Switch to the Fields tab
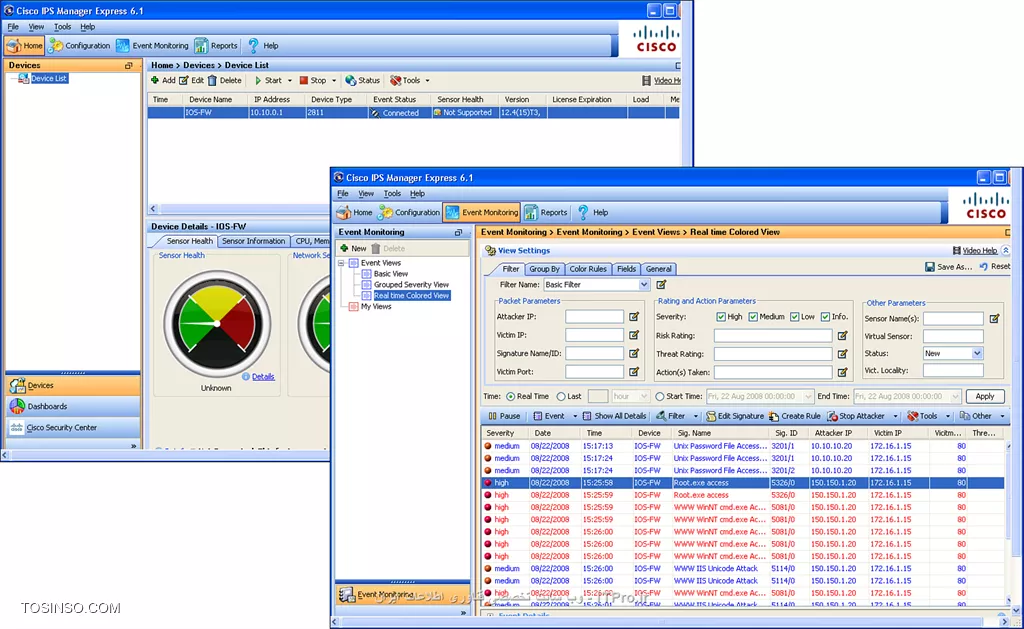The width and height of the screenshot is (1024, 629). point(626,269)
